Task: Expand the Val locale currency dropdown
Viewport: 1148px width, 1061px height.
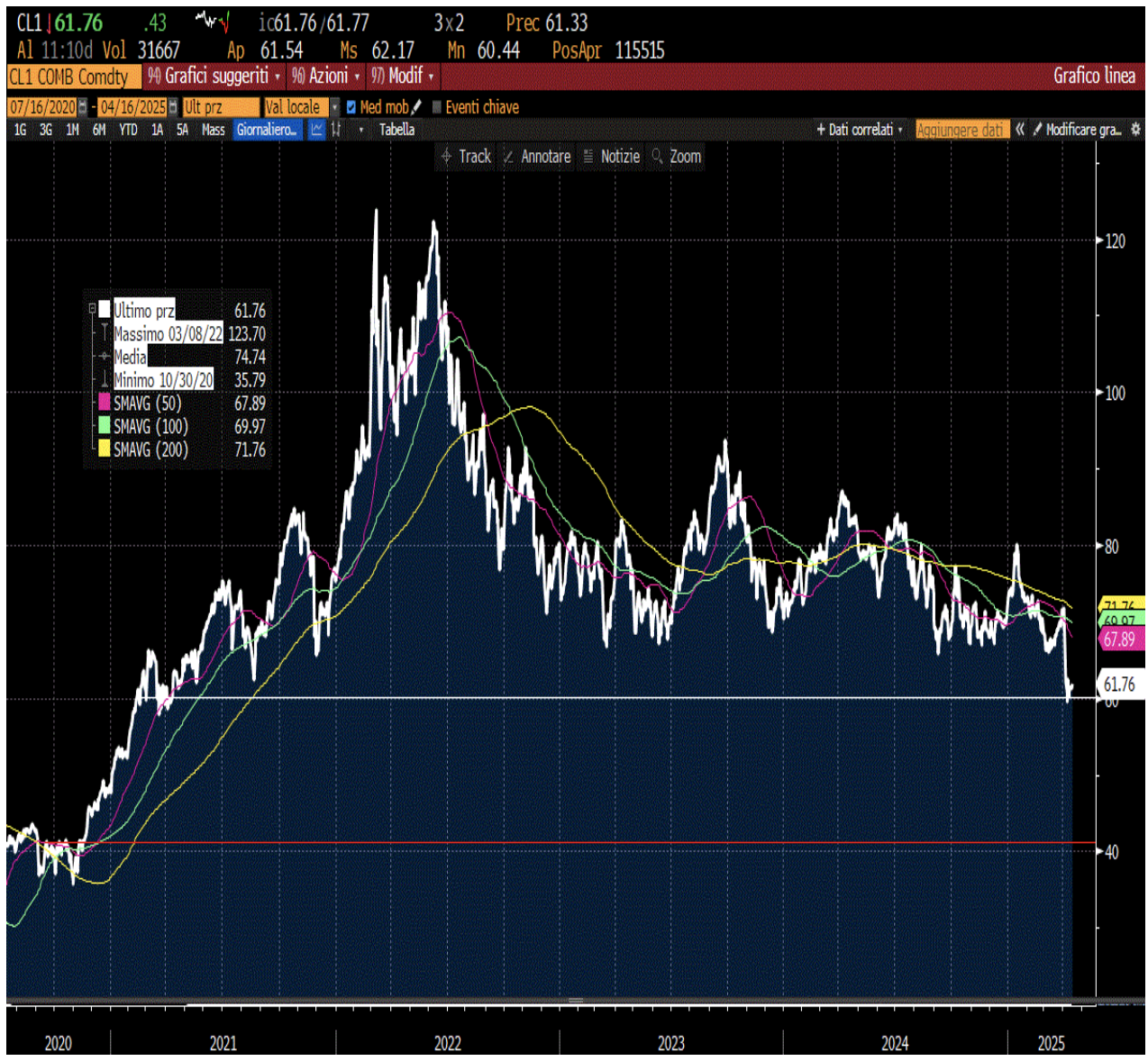Action: pos(334,107)
